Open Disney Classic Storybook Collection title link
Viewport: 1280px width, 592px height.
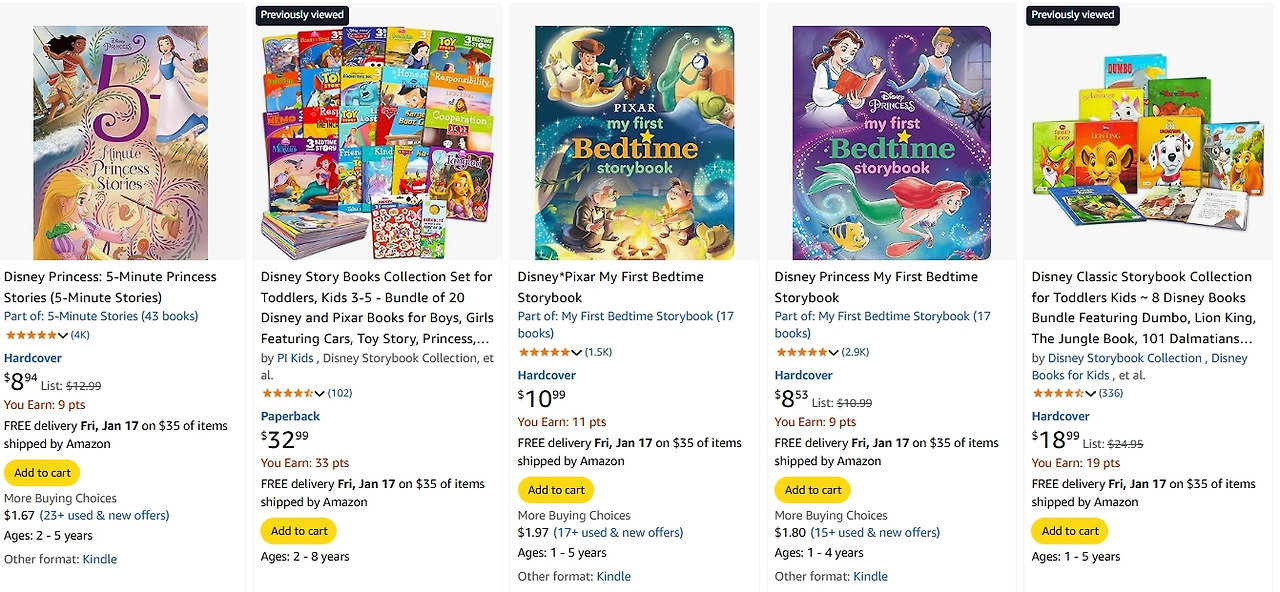click(x=1141, y=297)
